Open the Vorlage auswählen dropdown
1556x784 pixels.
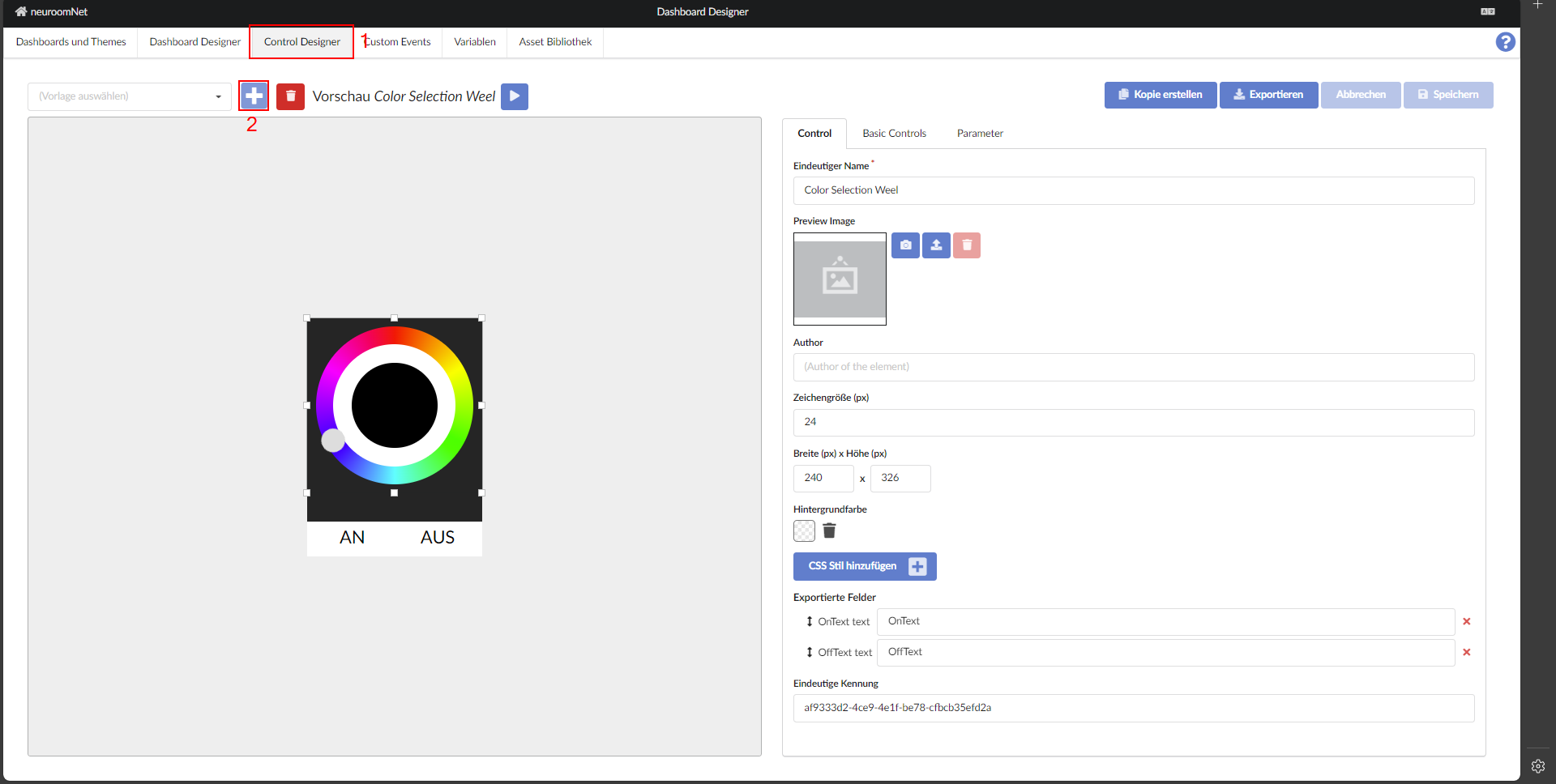point(130,96)
